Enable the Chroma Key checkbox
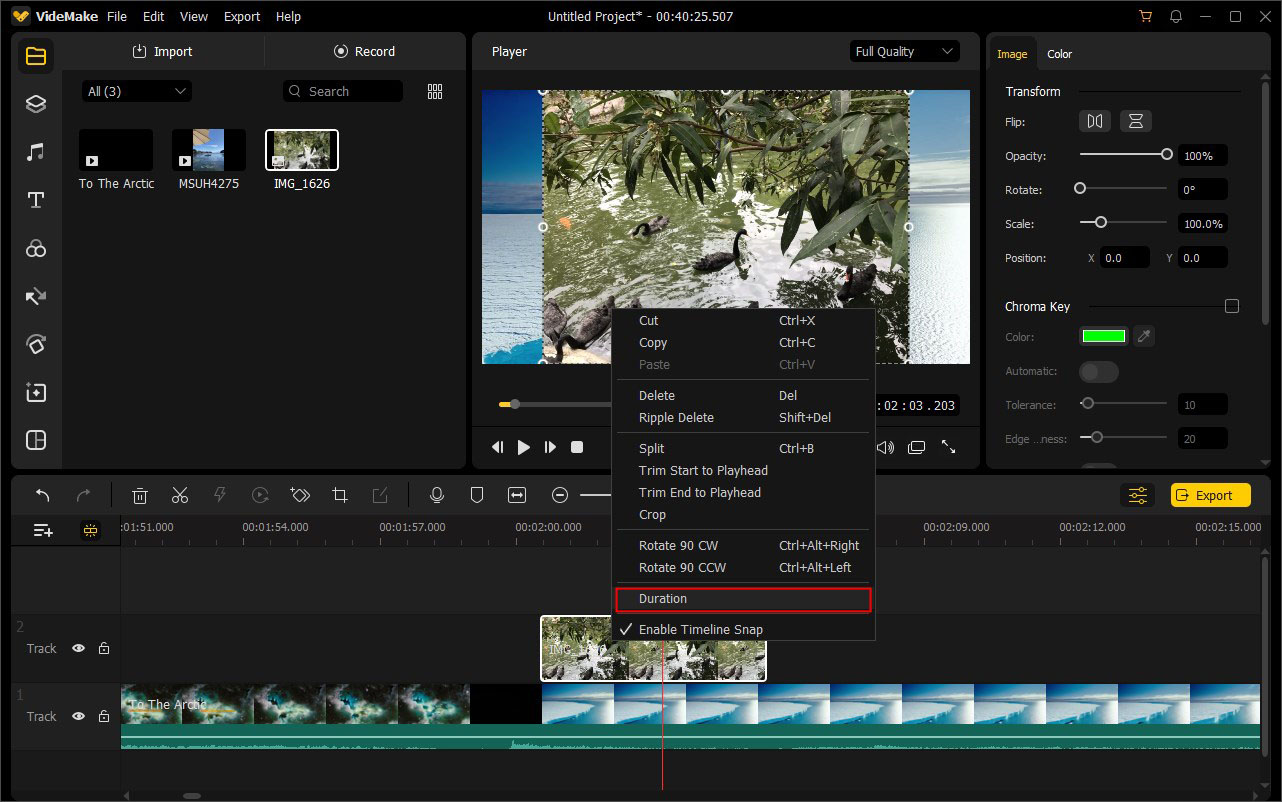The image size is (1282, 802). pos(1231,305)
